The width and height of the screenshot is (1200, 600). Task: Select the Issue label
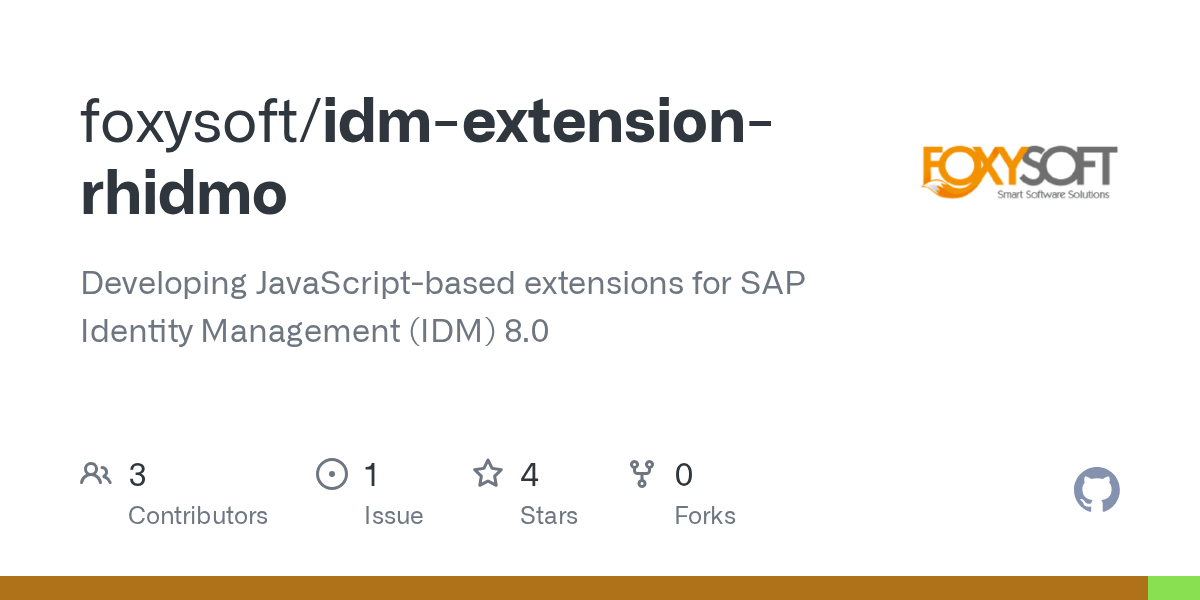click(393, 516)
